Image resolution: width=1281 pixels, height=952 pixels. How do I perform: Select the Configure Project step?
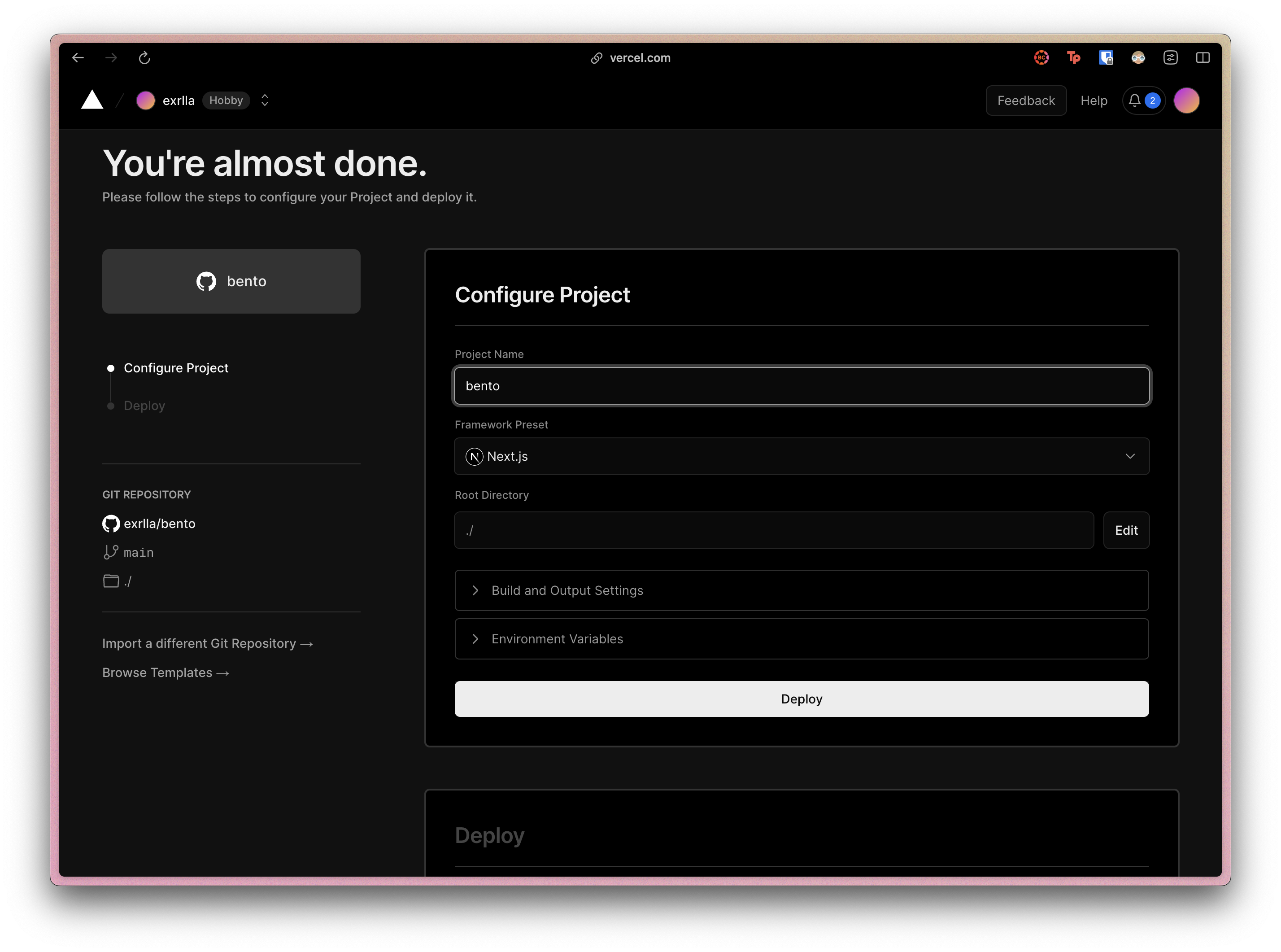[x=176, y=368]
